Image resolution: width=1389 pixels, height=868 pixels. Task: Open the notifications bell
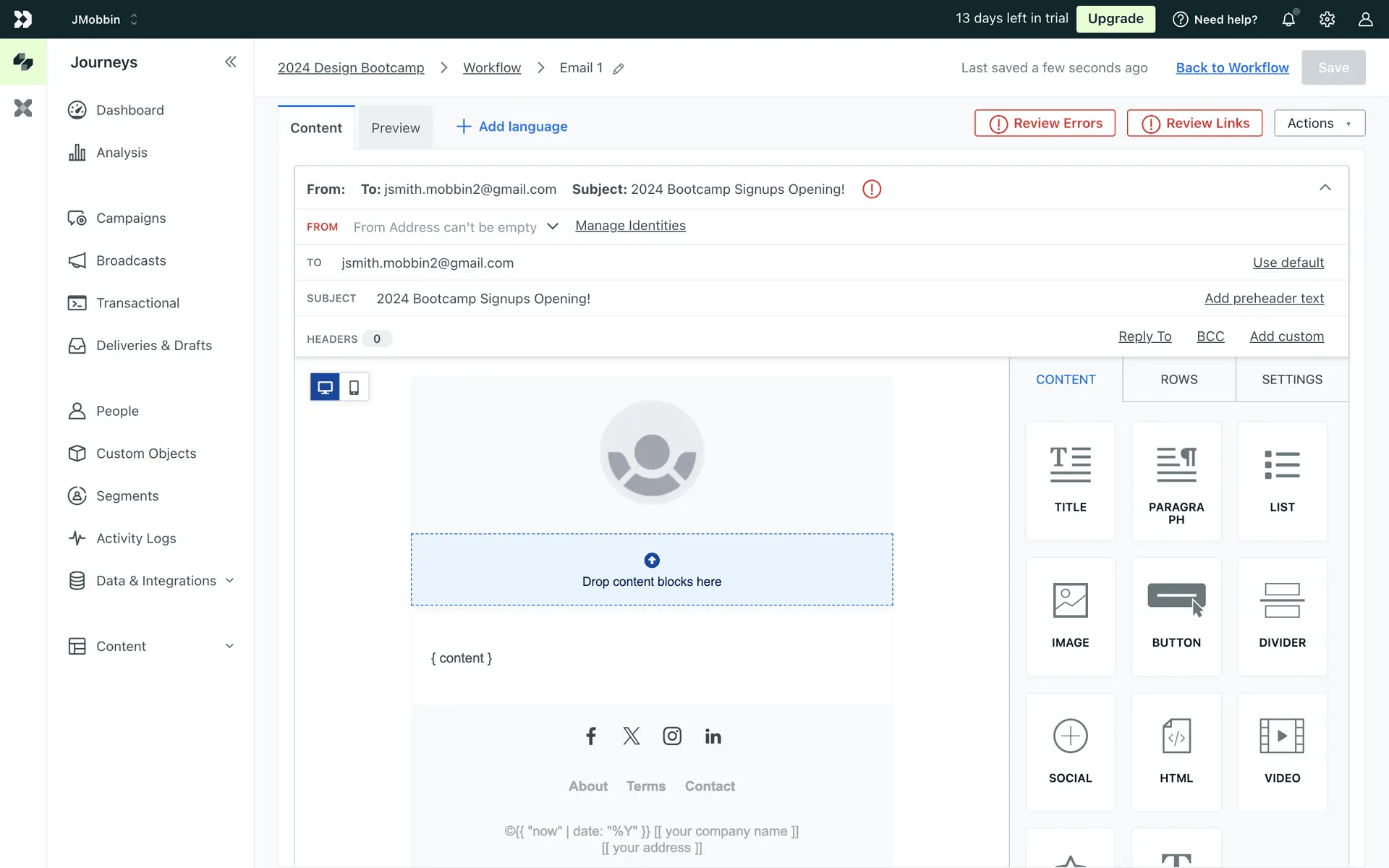(x=1288, y=20)
